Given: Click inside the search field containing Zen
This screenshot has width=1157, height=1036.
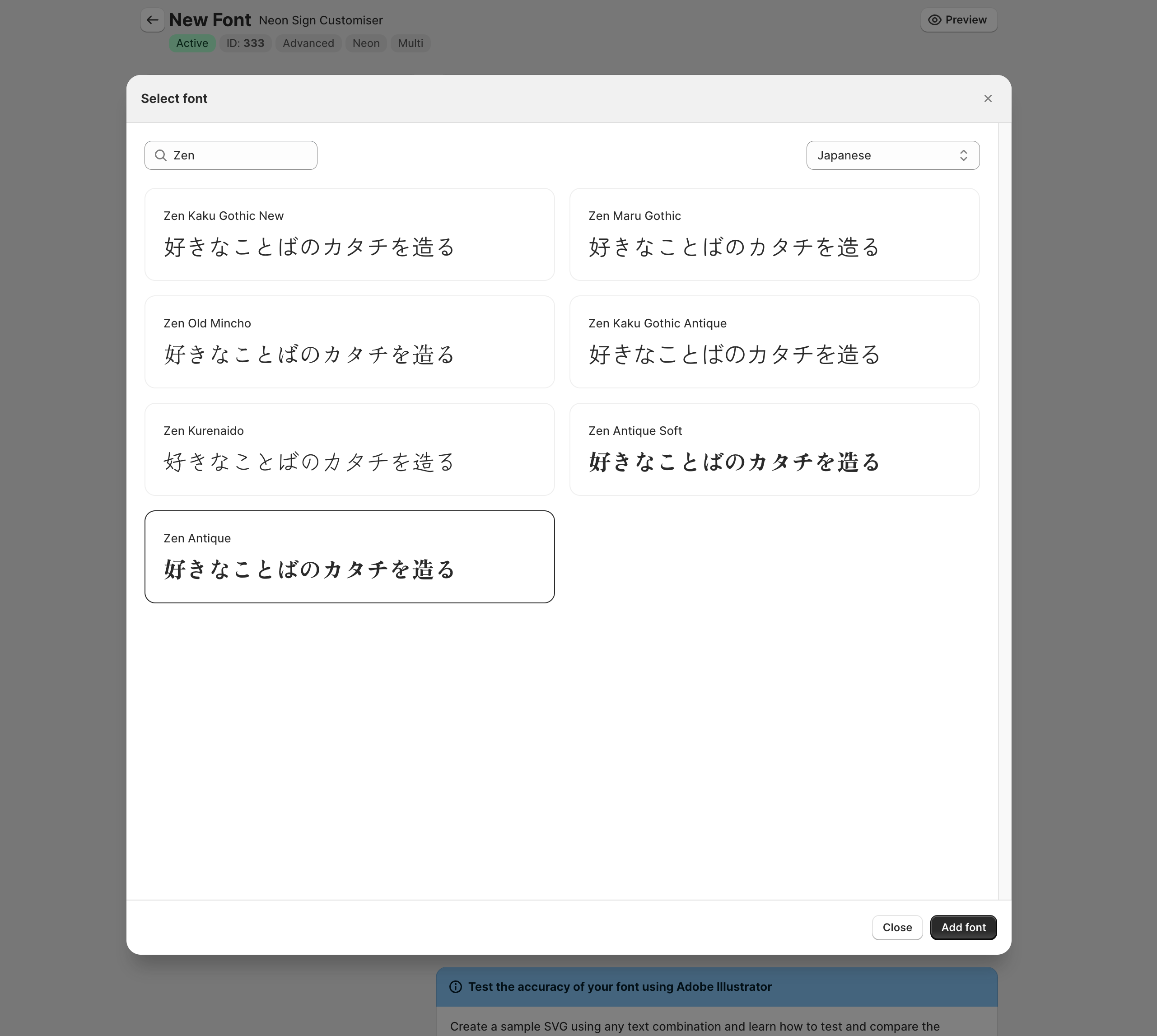Looking at the screenshot, I should pyautogui.click(x=239, y=155).
